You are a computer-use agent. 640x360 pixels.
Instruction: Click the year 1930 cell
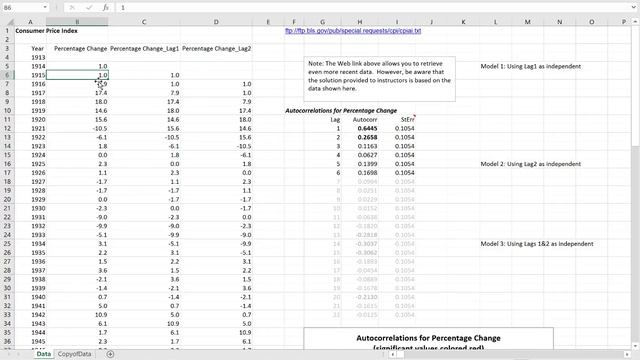click(x=38, y=208)
